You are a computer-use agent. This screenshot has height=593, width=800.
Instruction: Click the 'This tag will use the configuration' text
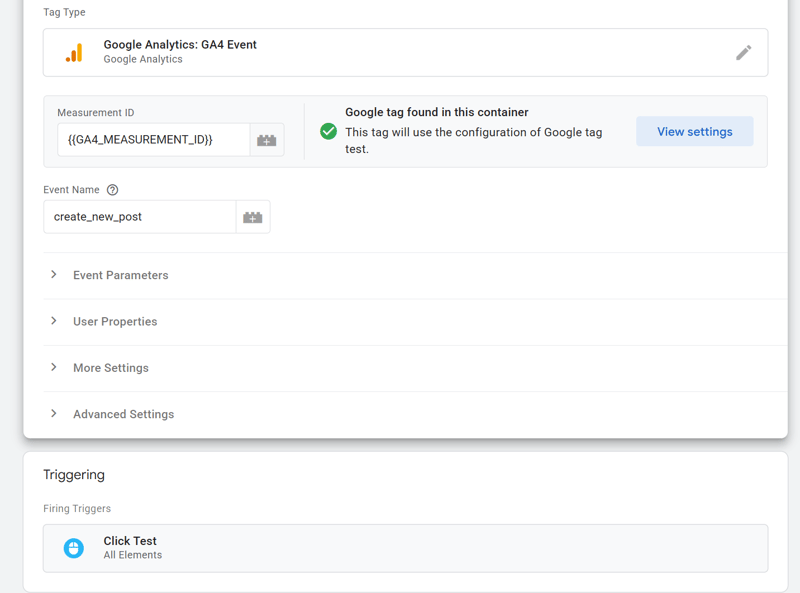pos(473,140)
